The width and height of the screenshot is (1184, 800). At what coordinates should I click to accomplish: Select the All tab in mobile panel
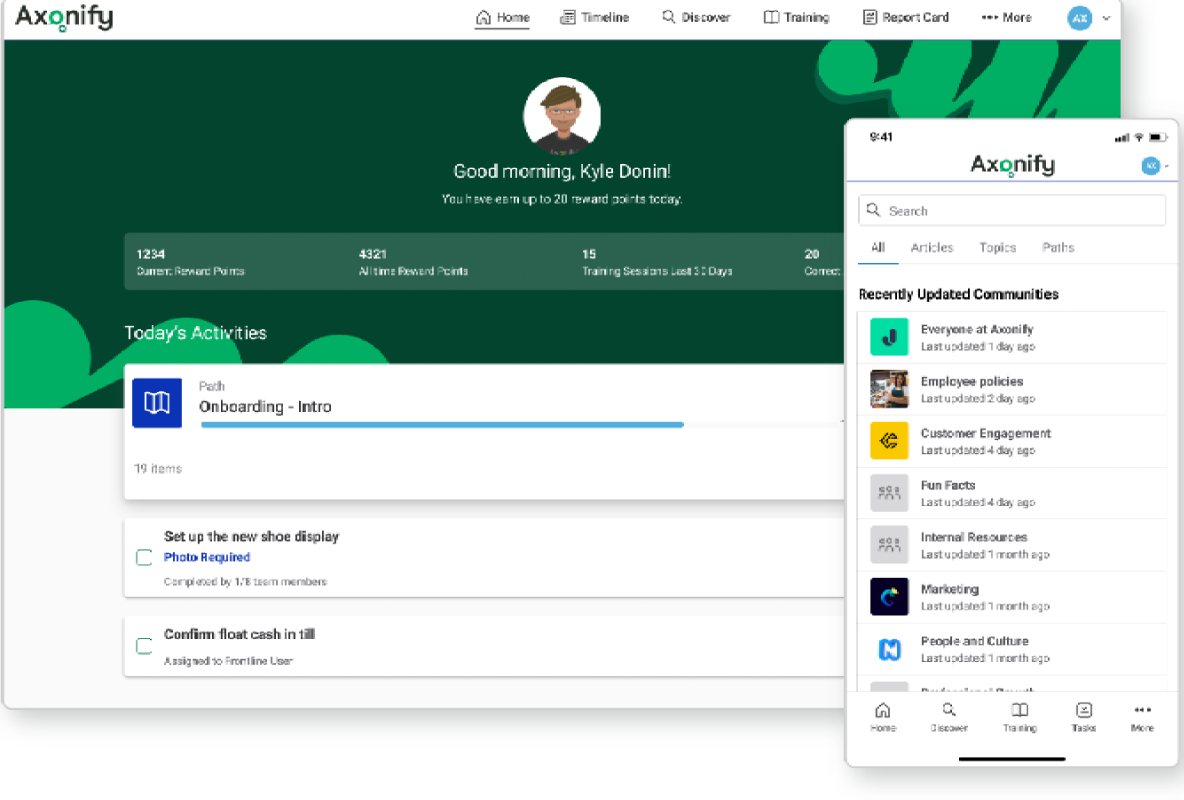tap(878, 247)
